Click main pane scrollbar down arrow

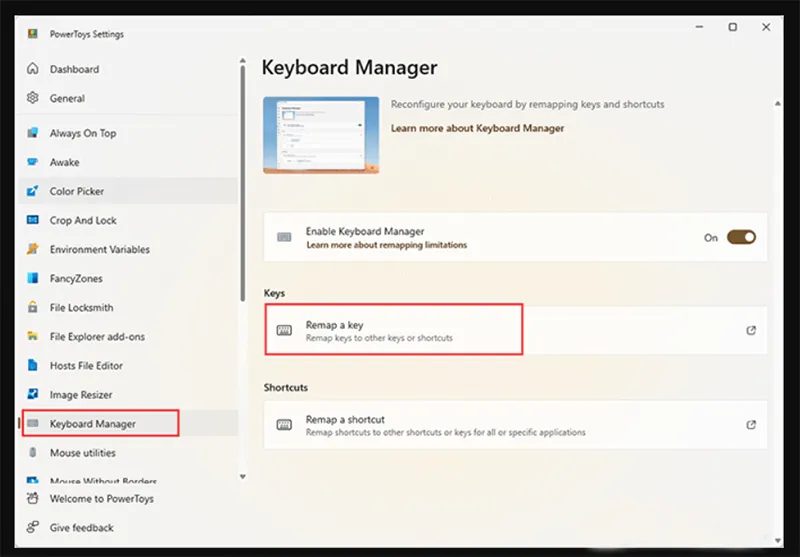[x=778, y=540]
